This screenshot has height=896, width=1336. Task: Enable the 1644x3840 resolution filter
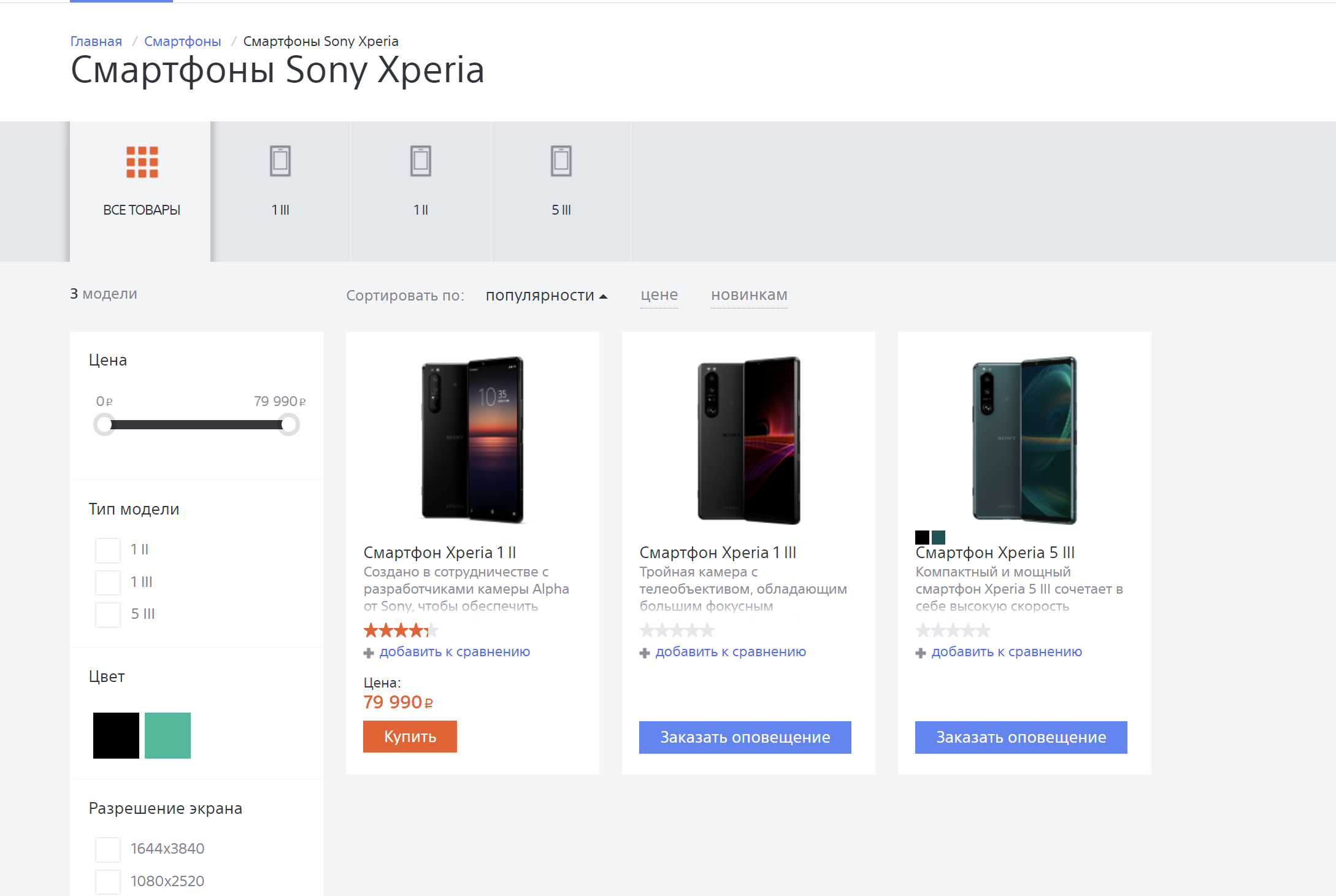coord(108,849)
